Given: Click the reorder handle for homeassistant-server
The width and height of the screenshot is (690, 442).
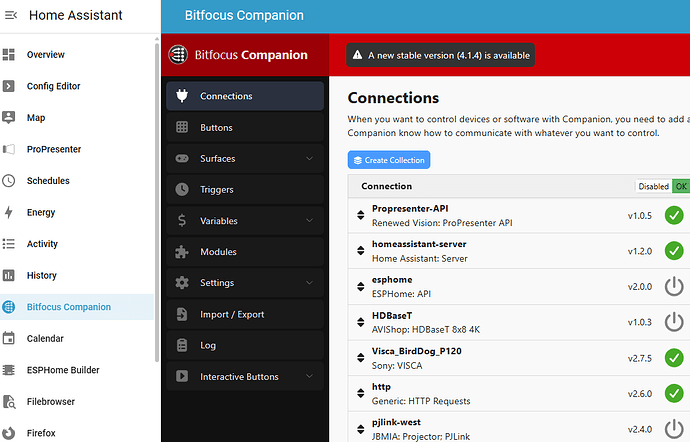Looking at the screenshot, I should coord(360,251).
